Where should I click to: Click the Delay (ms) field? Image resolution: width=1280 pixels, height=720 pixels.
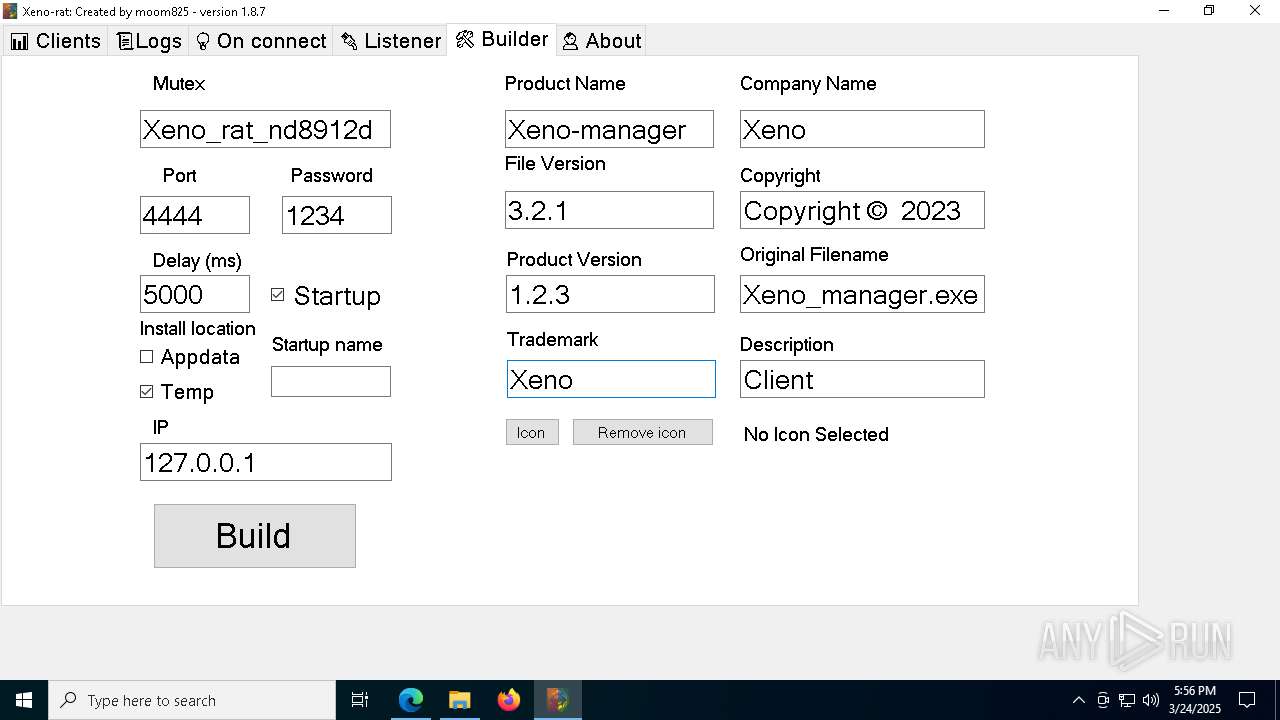195,294
